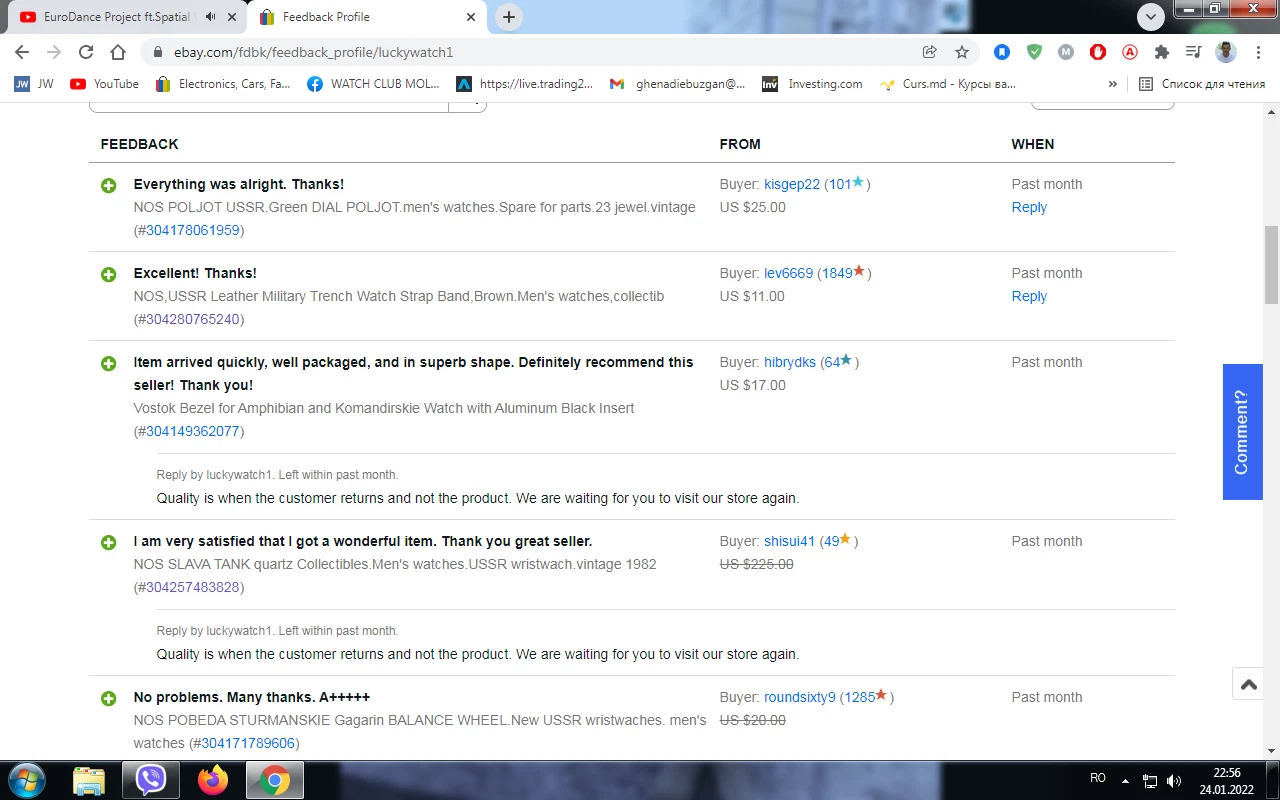Reload the eBay feedback page

point(86,52)
